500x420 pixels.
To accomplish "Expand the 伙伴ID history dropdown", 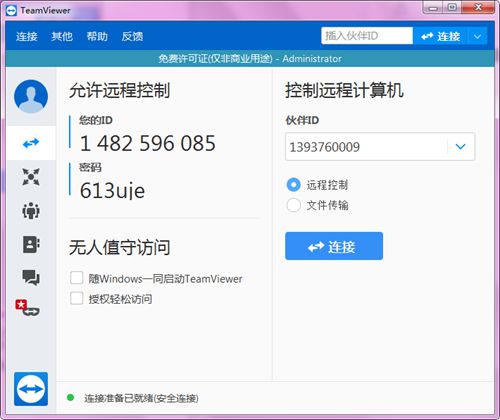I will pos(461,147).
